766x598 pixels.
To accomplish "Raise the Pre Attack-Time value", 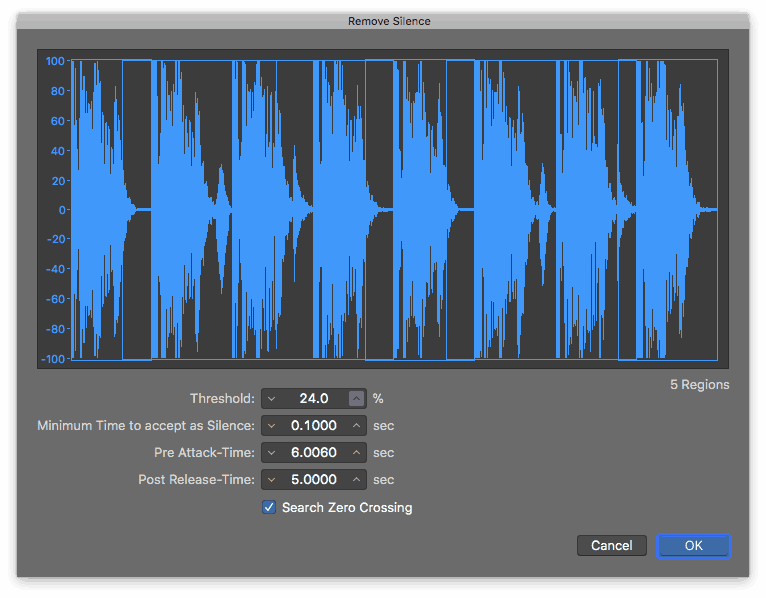I will pos(357,453).
